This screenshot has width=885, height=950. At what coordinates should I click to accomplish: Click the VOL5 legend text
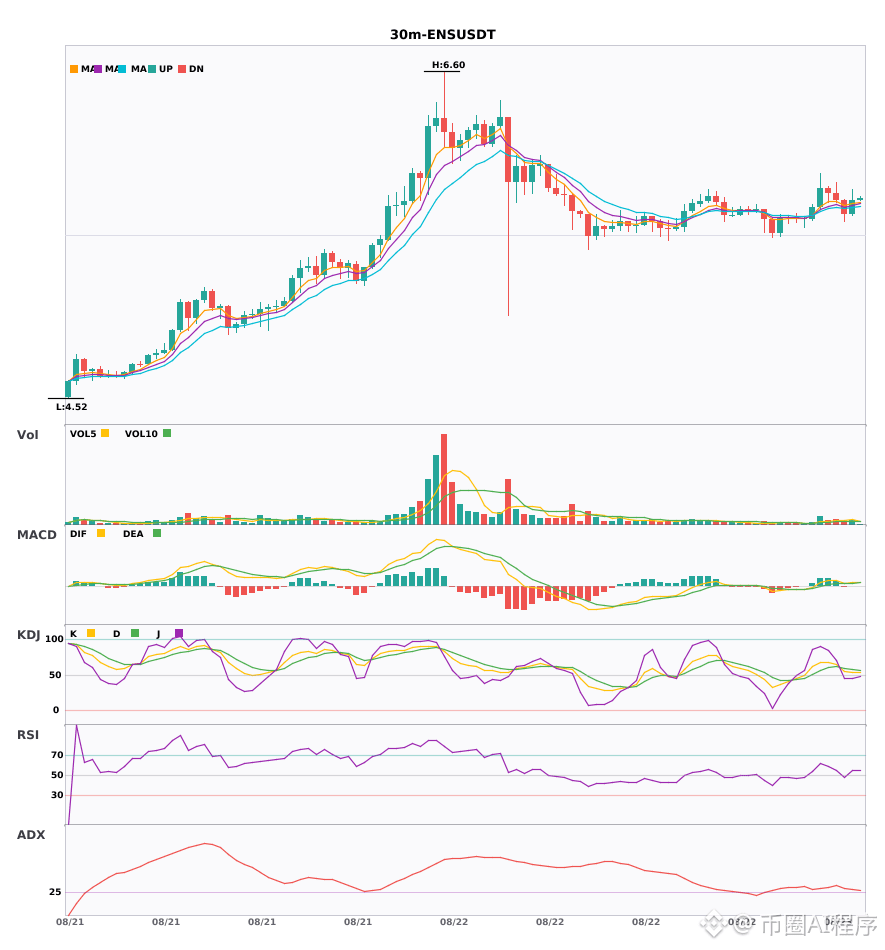click(x=83, y=434)
